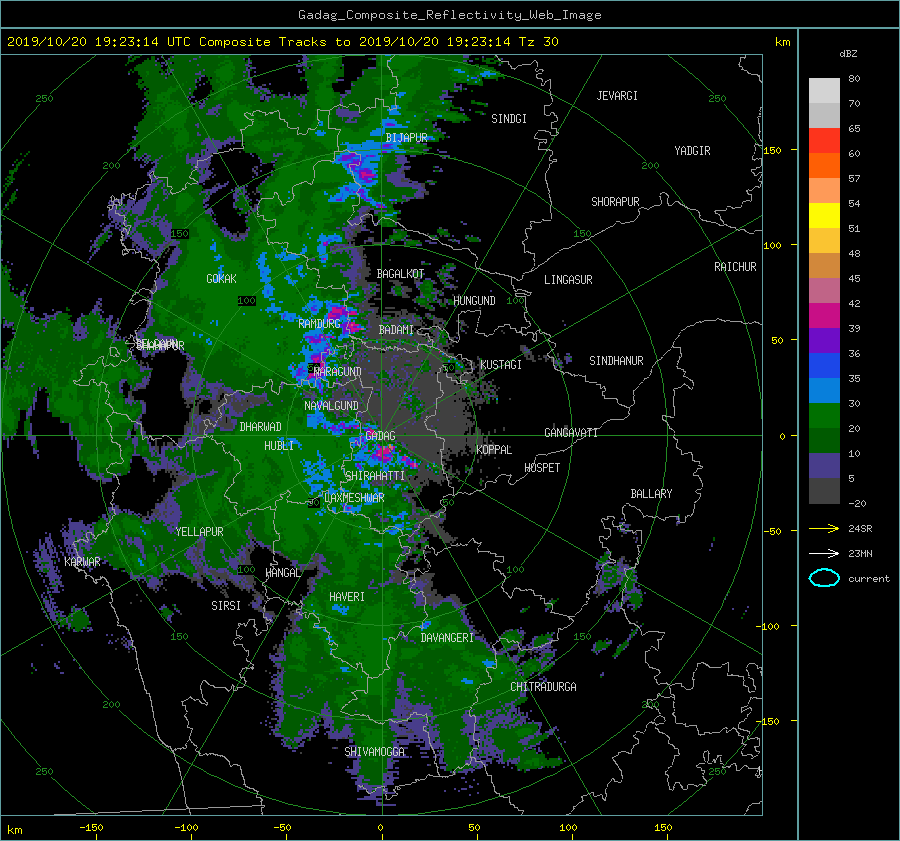Select the JEVARGI label on the map
The image size is (900, 841).
[x=617, y=96]
